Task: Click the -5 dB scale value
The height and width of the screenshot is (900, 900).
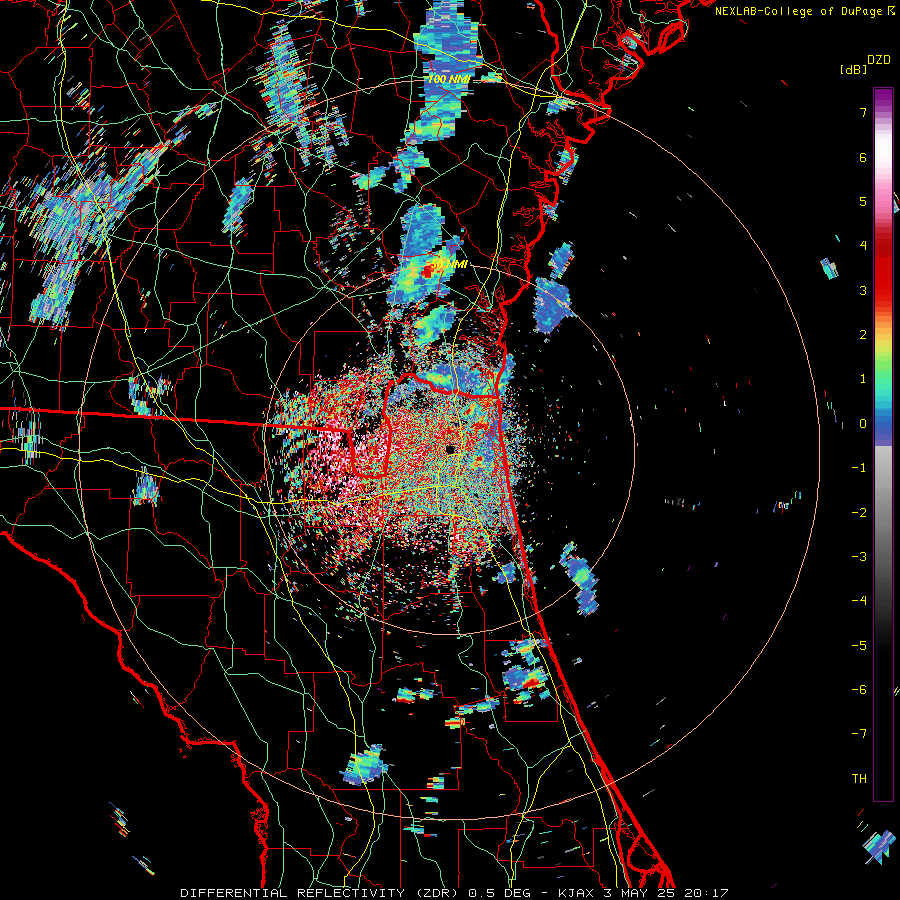Action: point(859,646)
